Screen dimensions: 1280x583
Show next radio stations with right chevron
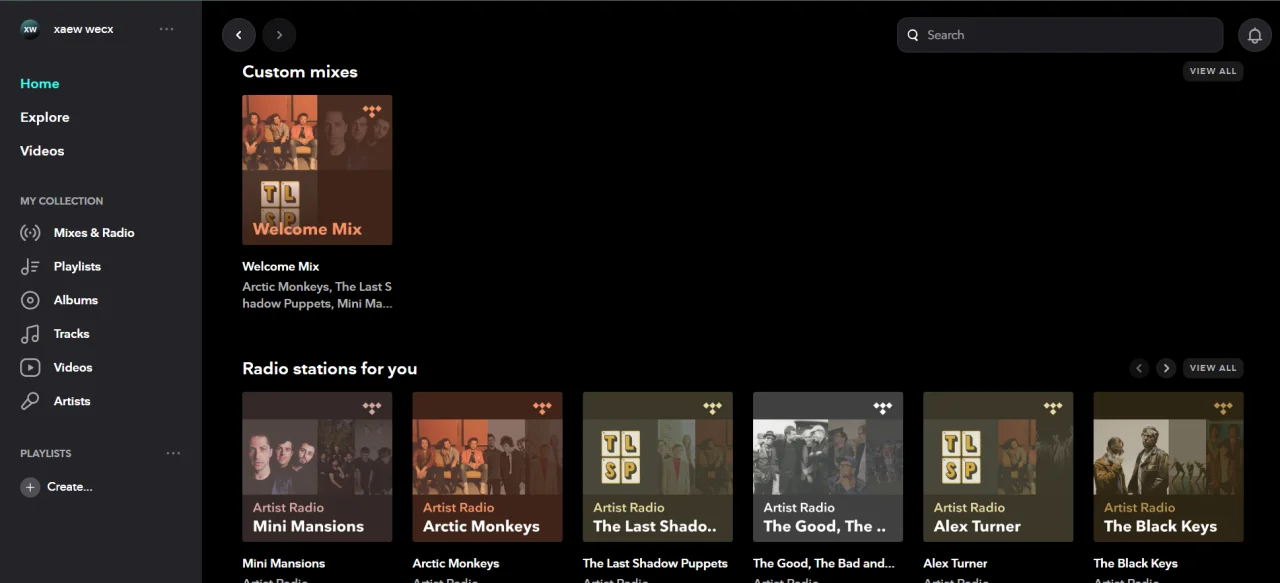tap(1166, 368)
